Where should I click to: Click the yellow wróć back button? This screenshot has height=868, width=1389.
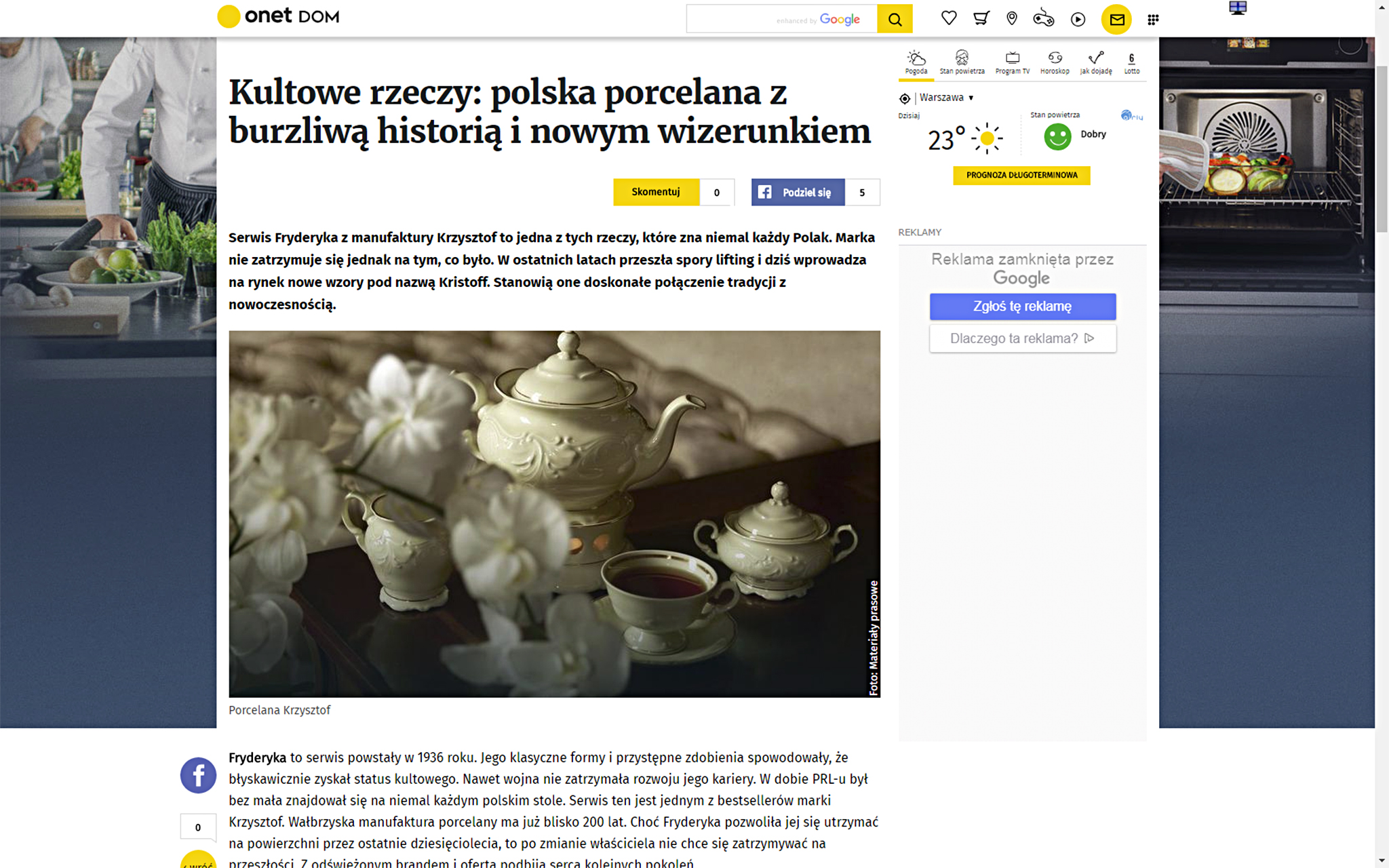point(198,859)
